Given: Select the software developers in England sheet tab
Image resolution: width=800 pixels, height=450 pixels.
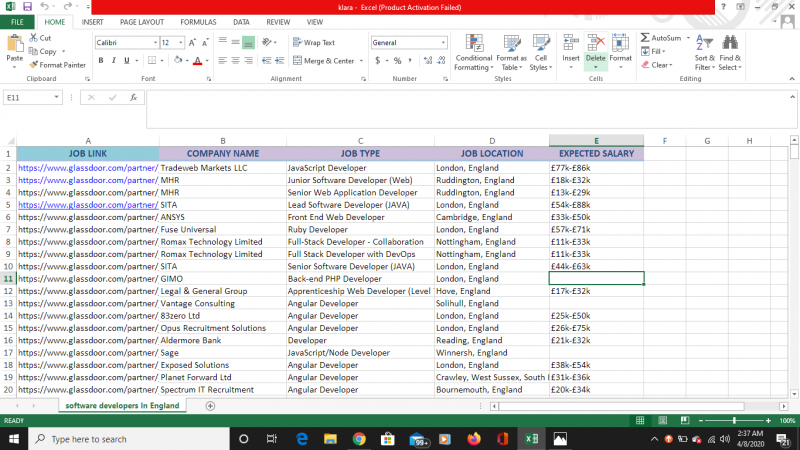Looking at the screenshot, I should 122,406.
